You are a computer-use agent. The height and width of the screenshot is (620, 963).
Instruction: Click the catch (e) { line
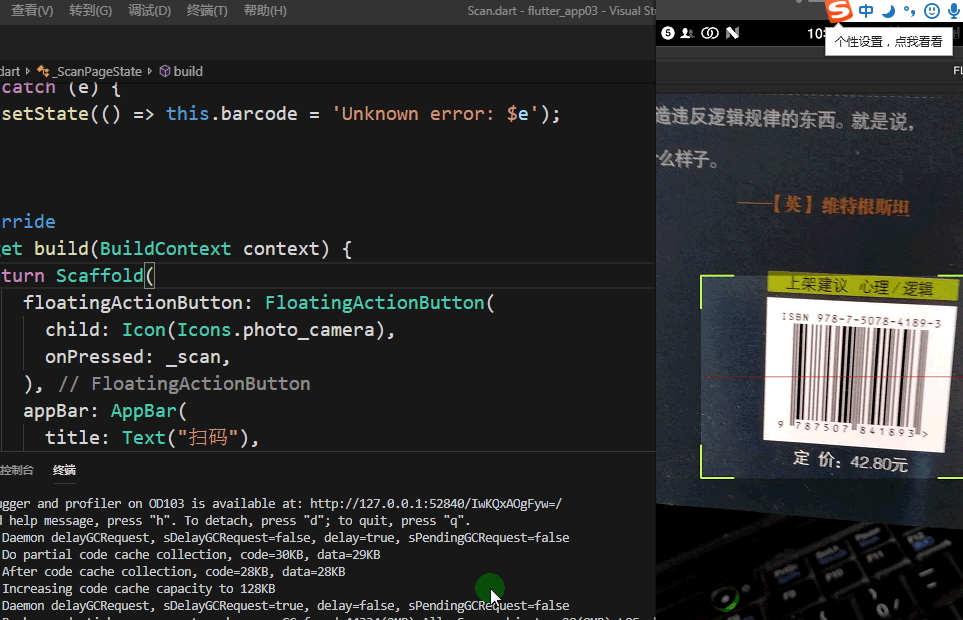(x=60, y=88)
